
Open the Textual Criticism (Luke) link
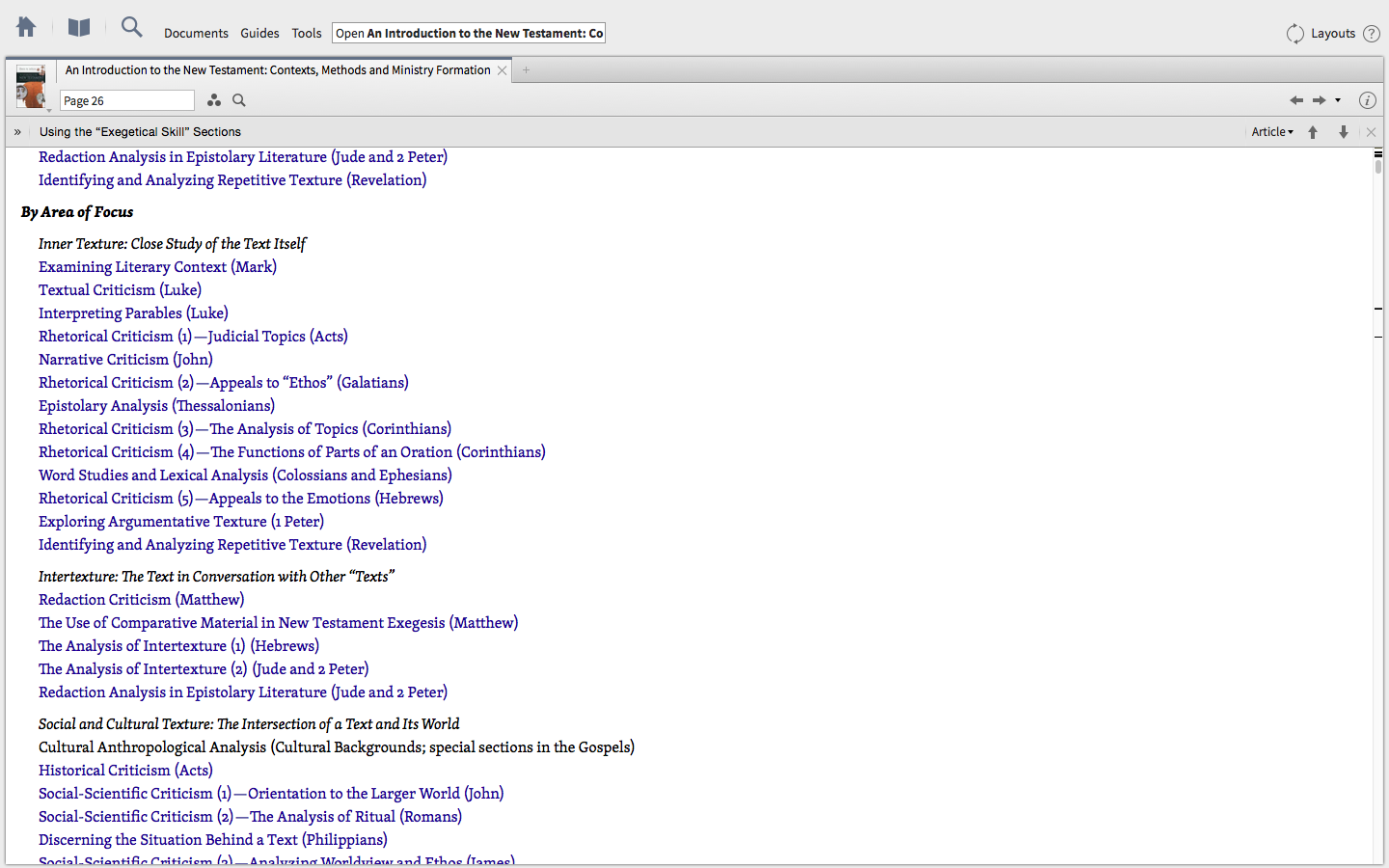[120, 290]
